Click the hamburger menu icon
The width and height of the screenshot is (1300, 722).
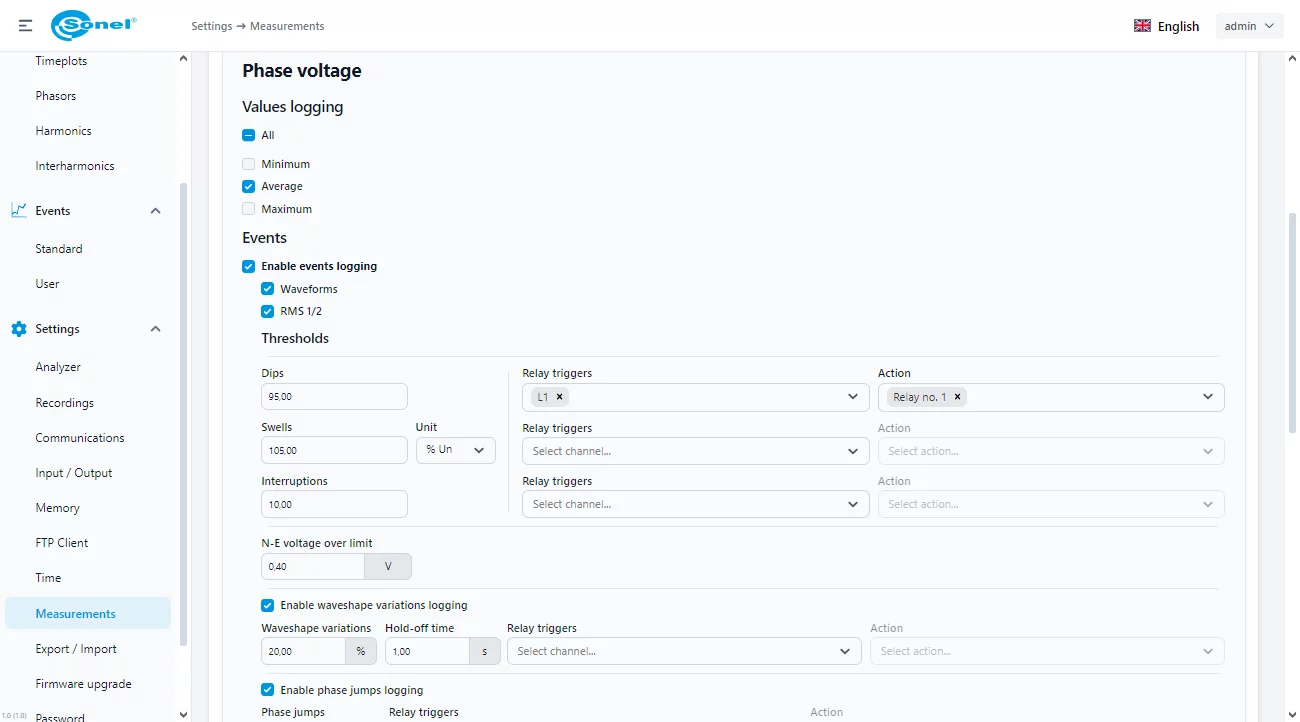(25, 26)
